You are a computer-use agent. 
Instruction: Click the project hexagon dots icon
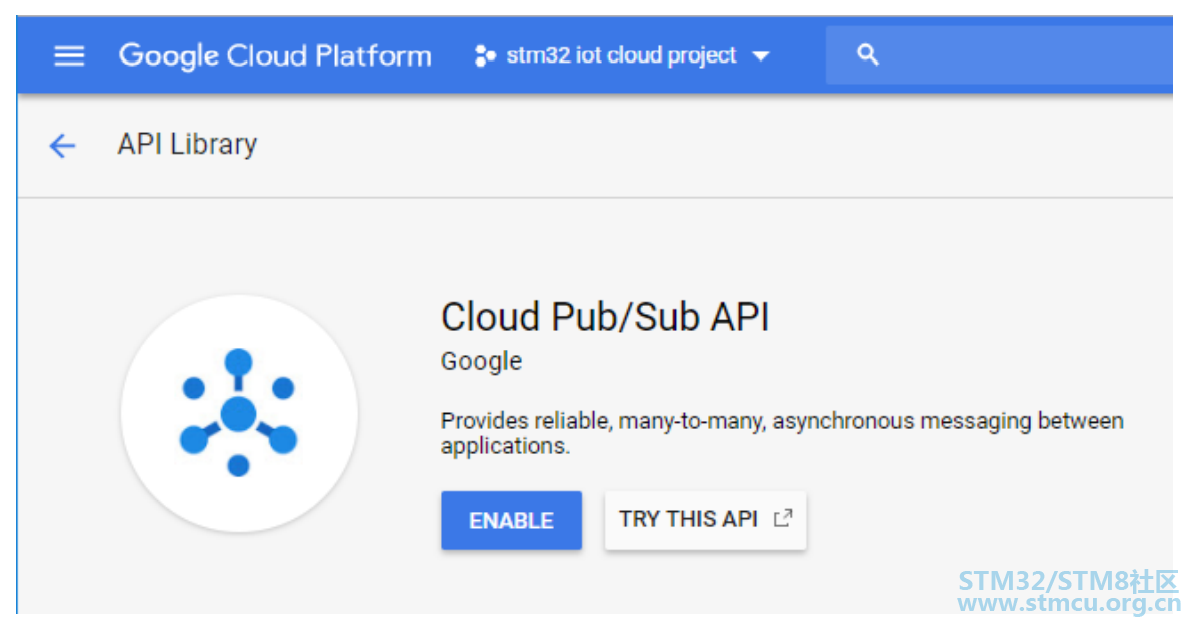485,56
